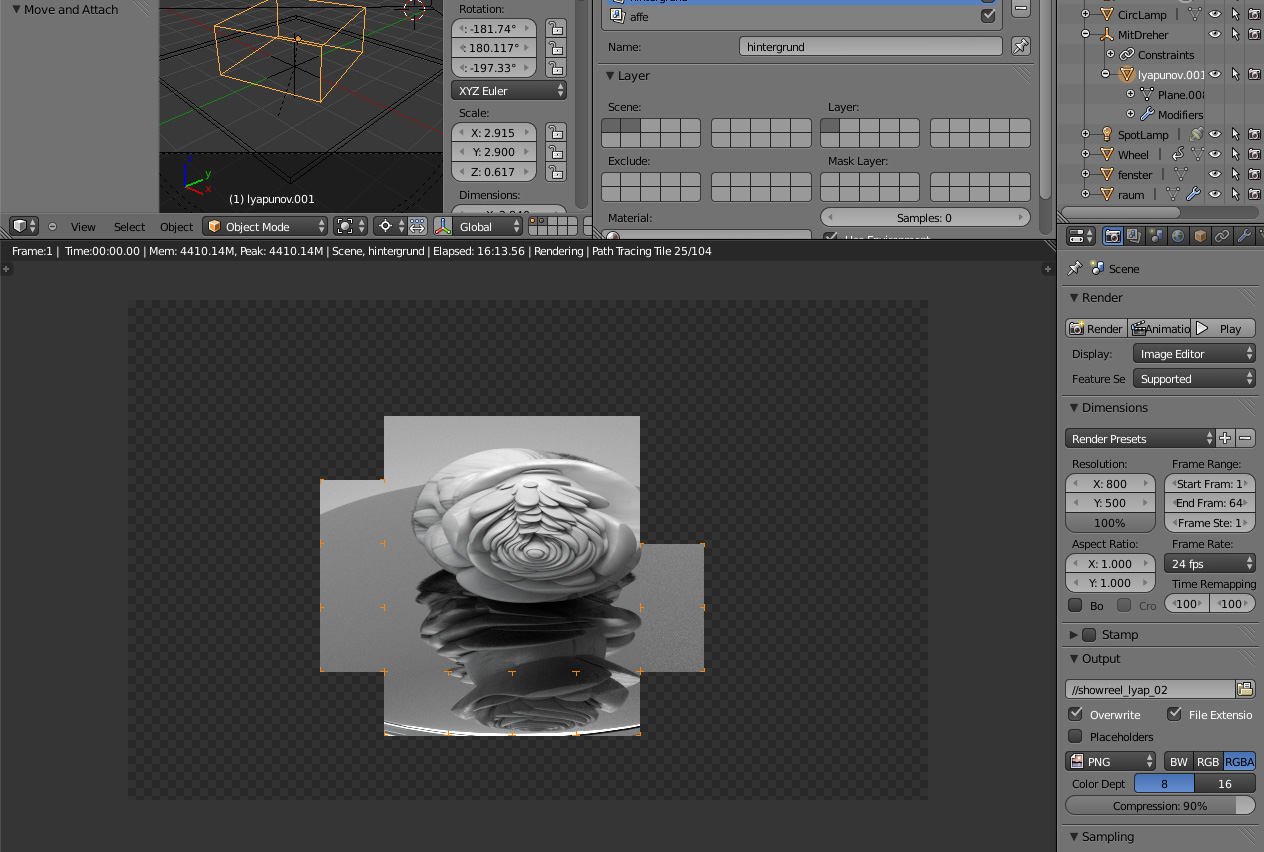Remove a render preset with minus
1264x852 pixels.
coord(1245,438)
